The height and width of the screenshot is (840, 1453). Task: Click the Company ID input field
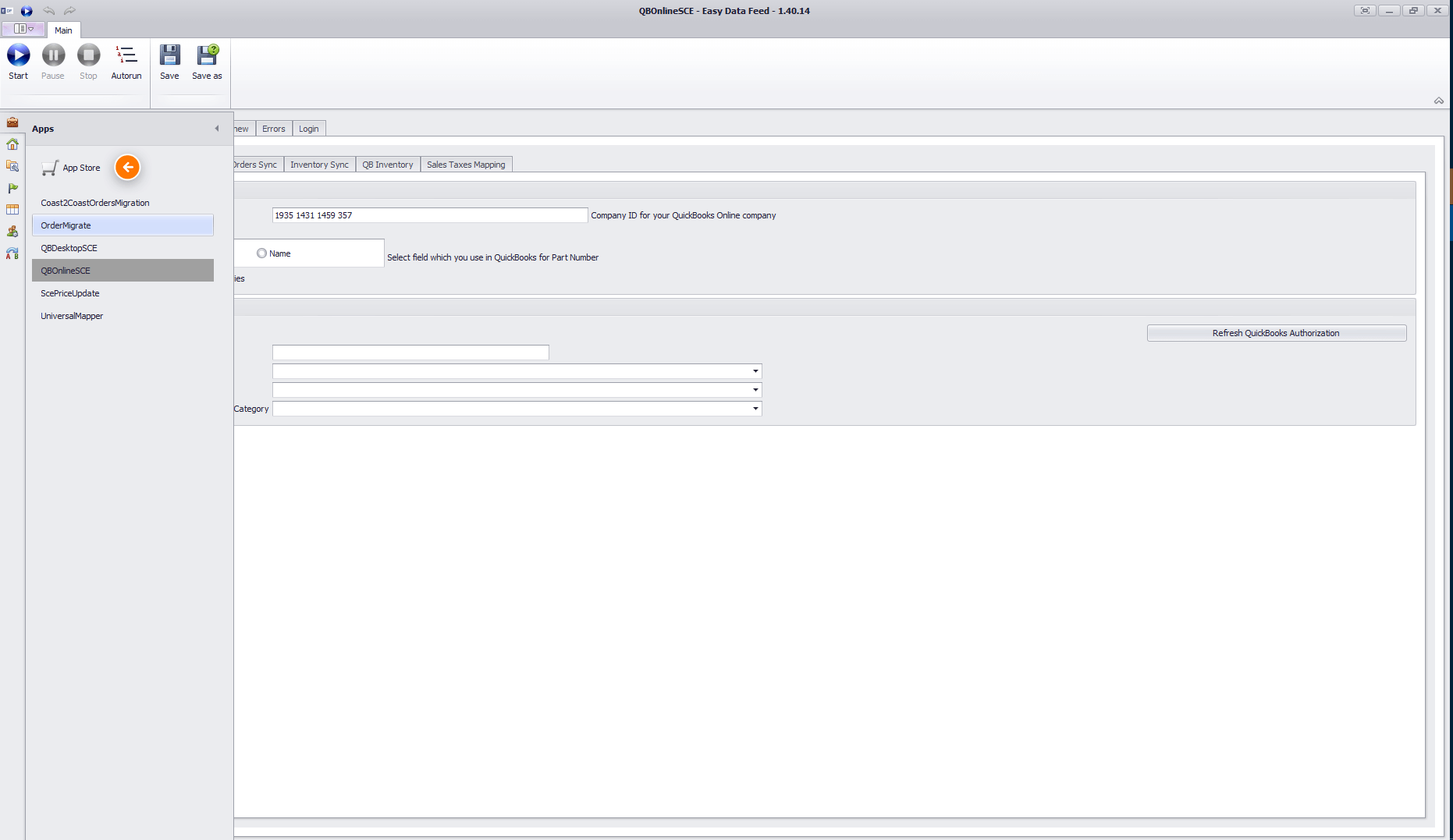[430, 215]
